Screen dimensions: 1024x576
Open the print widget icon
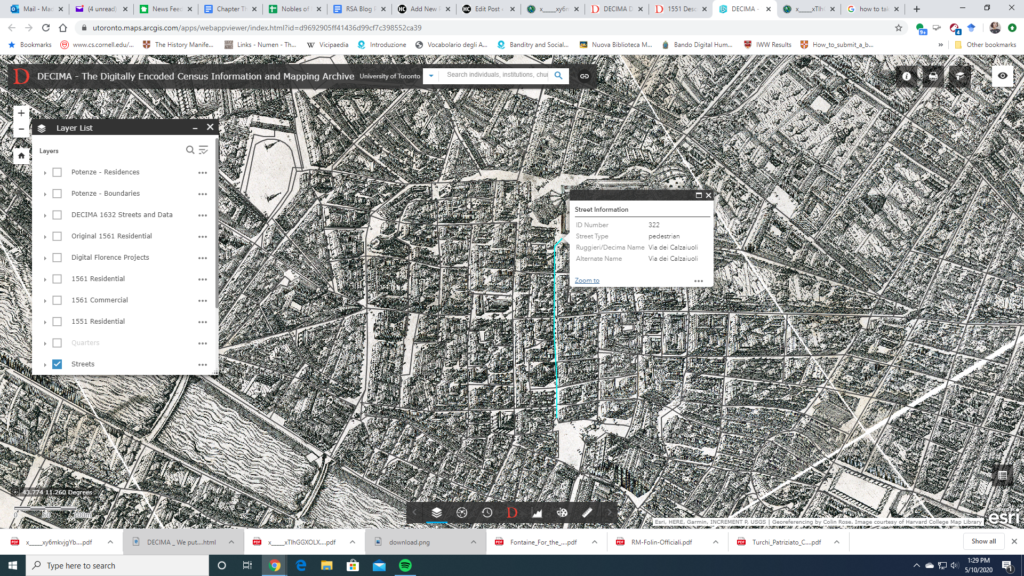coord(933,76)
